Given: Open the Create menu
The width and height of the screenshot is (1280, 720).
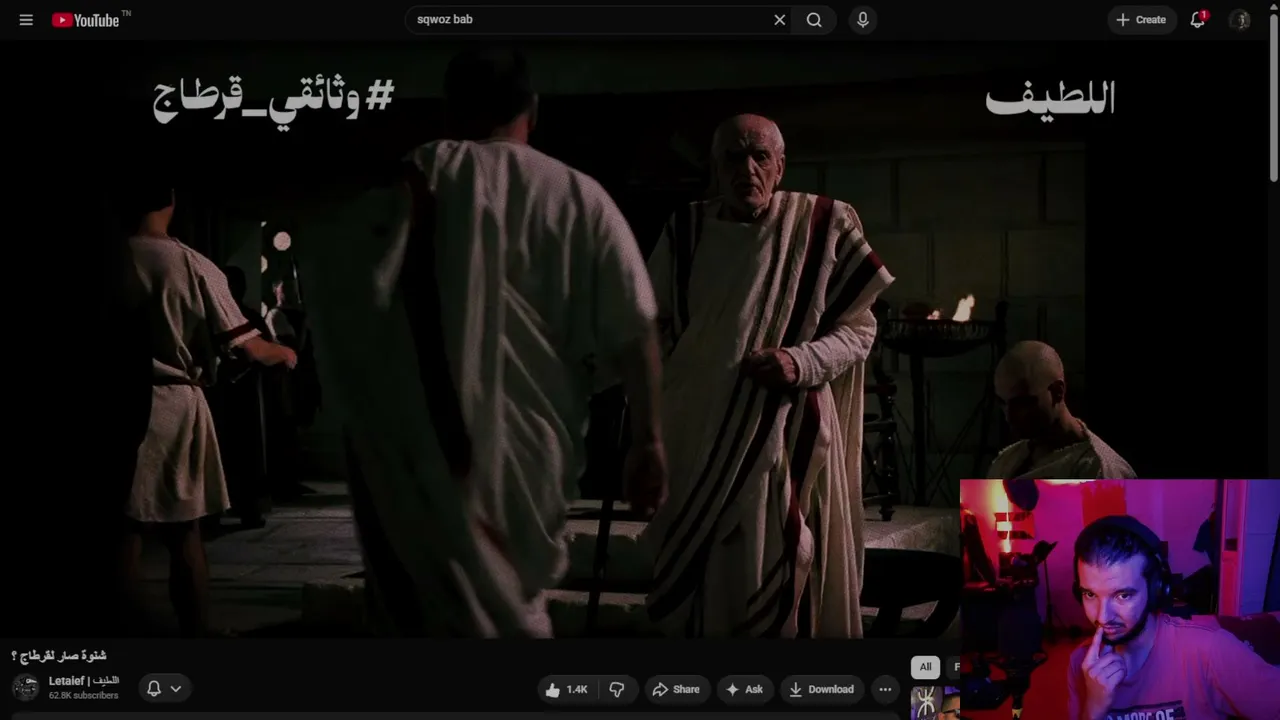Looking at the screenshot, I should tap(1141, 20).
